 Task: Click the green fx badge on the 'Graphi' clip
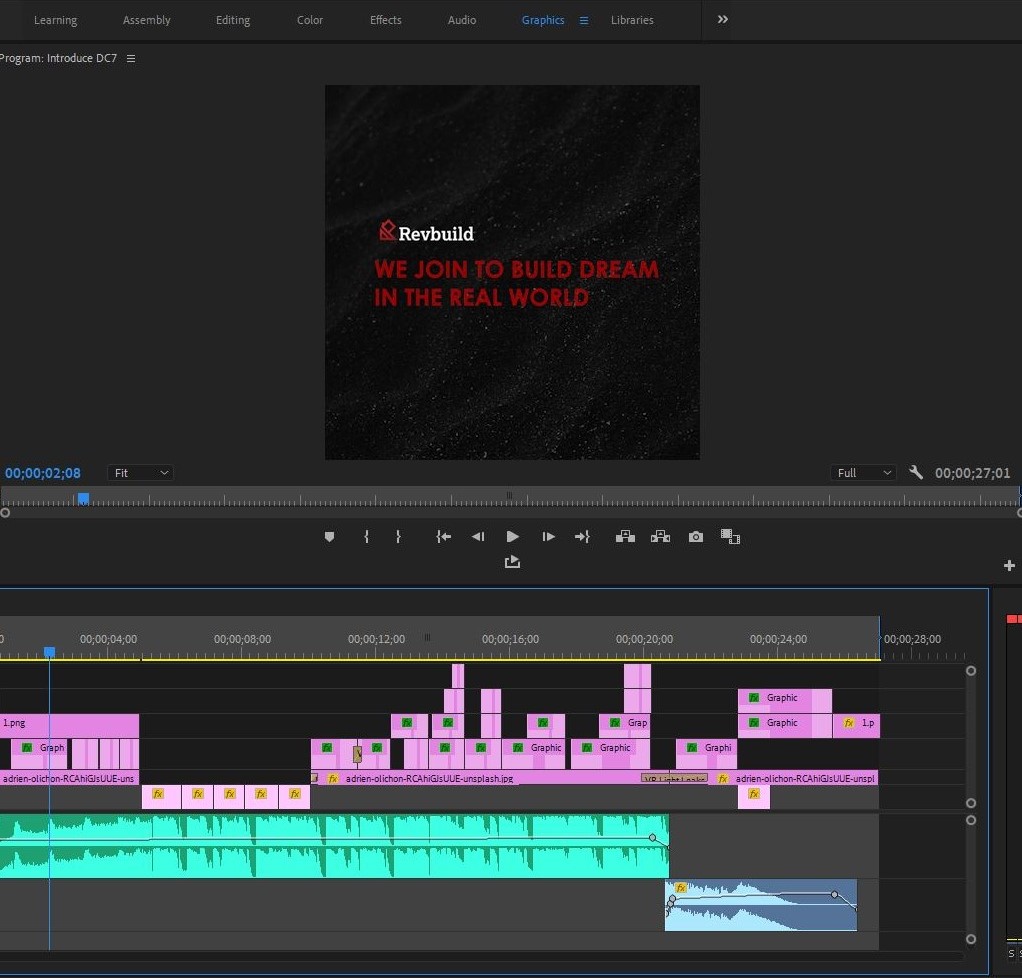coord(692,747)
